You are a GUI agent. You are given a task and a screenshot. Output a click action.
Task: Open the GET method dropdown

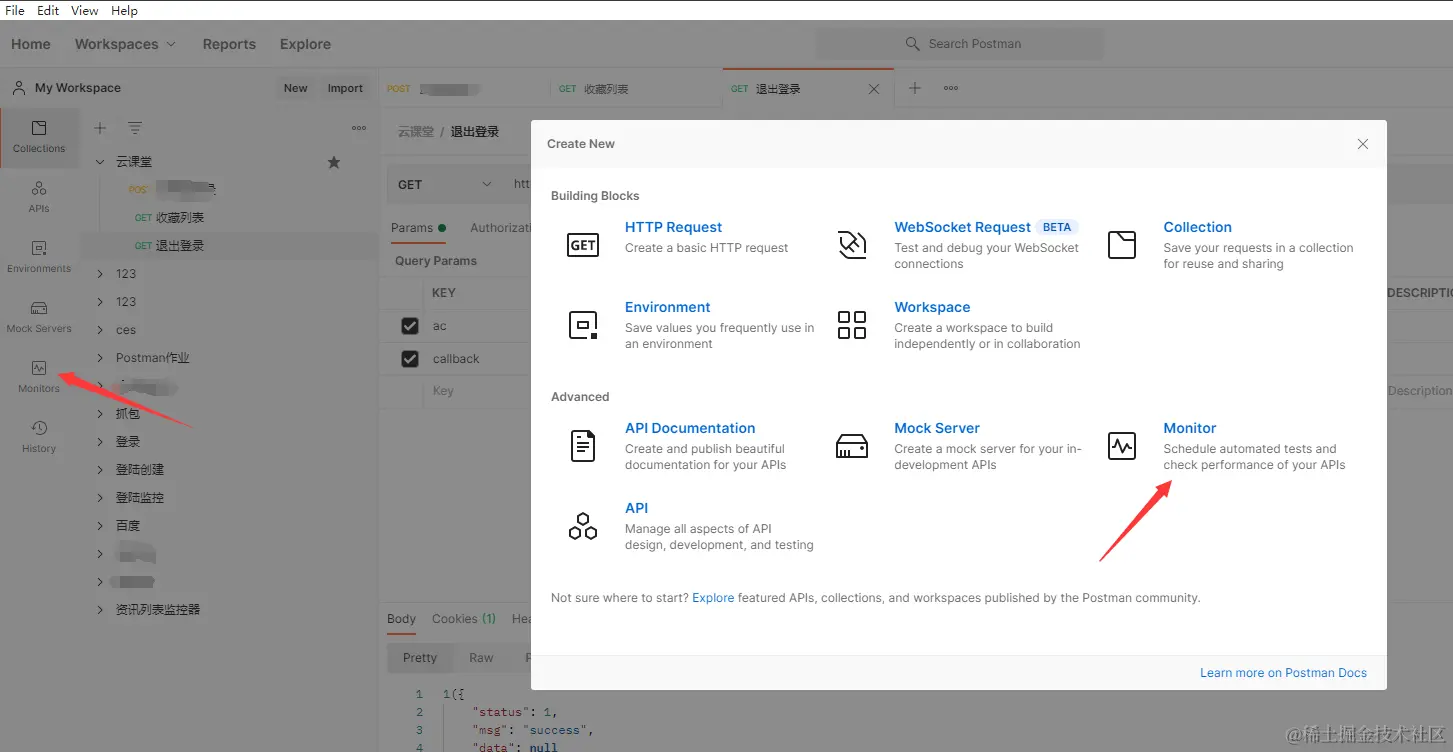[445, 184]
